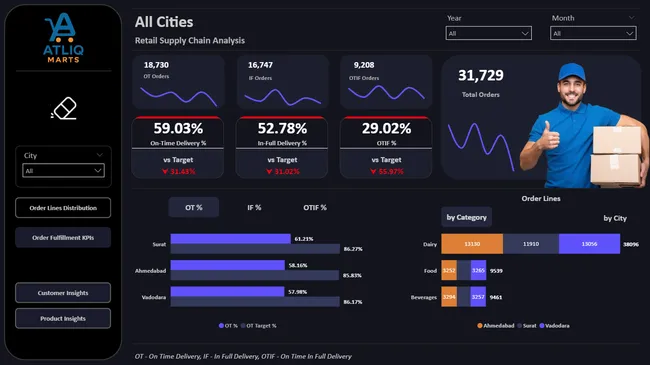Screen dimensions: 650x365
Task: Expand the chevron beside Month label
Action: coord(631,17)
